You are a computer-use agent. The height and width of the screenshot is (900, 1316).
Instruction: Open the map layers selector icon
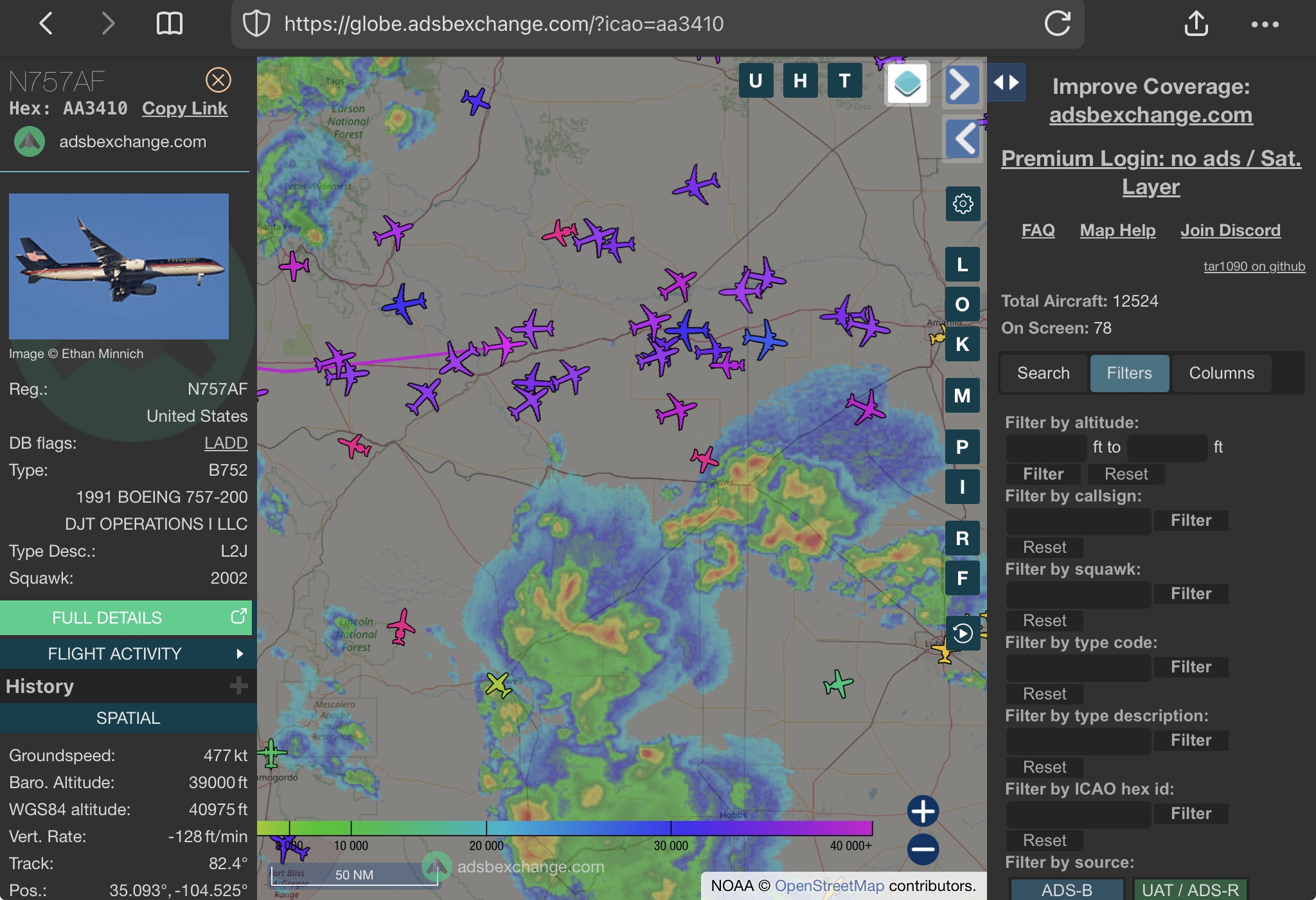[907, 84]
